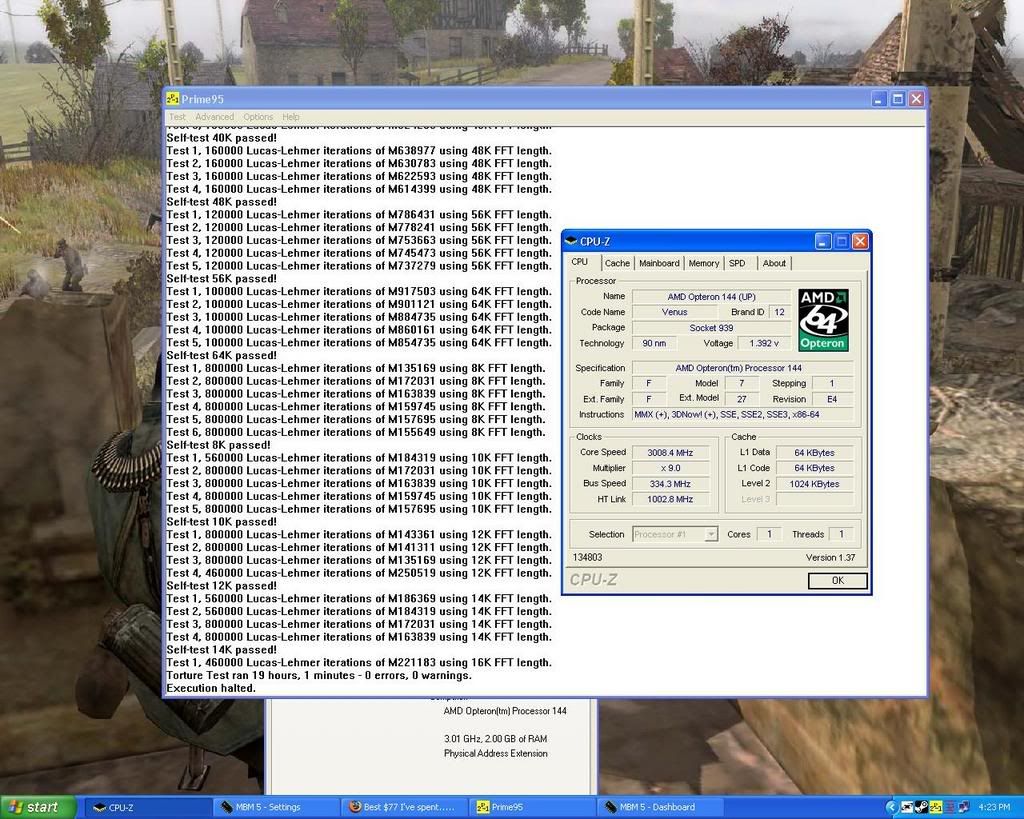The width and height of the screenshot is (1024, 819).
Task: Click the Revision value 'E4'
Action: (831, 399)
